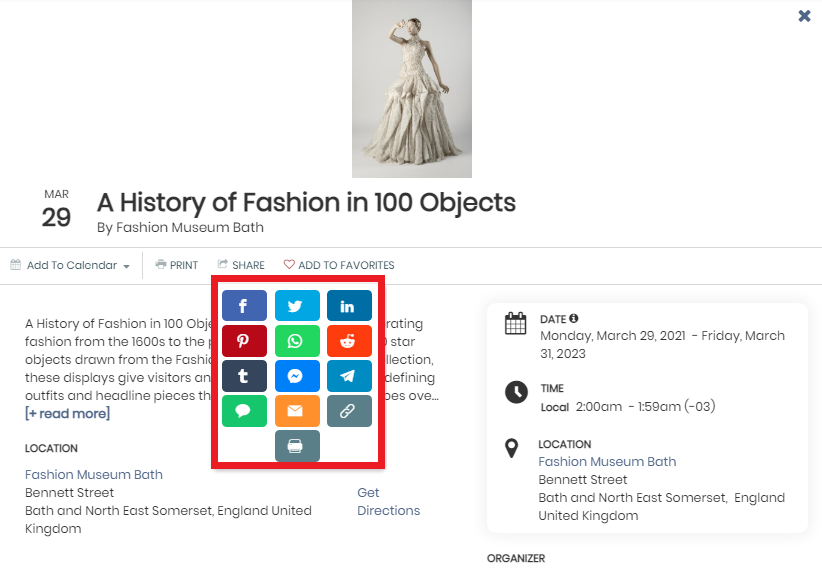Share event on Tumblr
822x574 pixels.
pos(244,376)
